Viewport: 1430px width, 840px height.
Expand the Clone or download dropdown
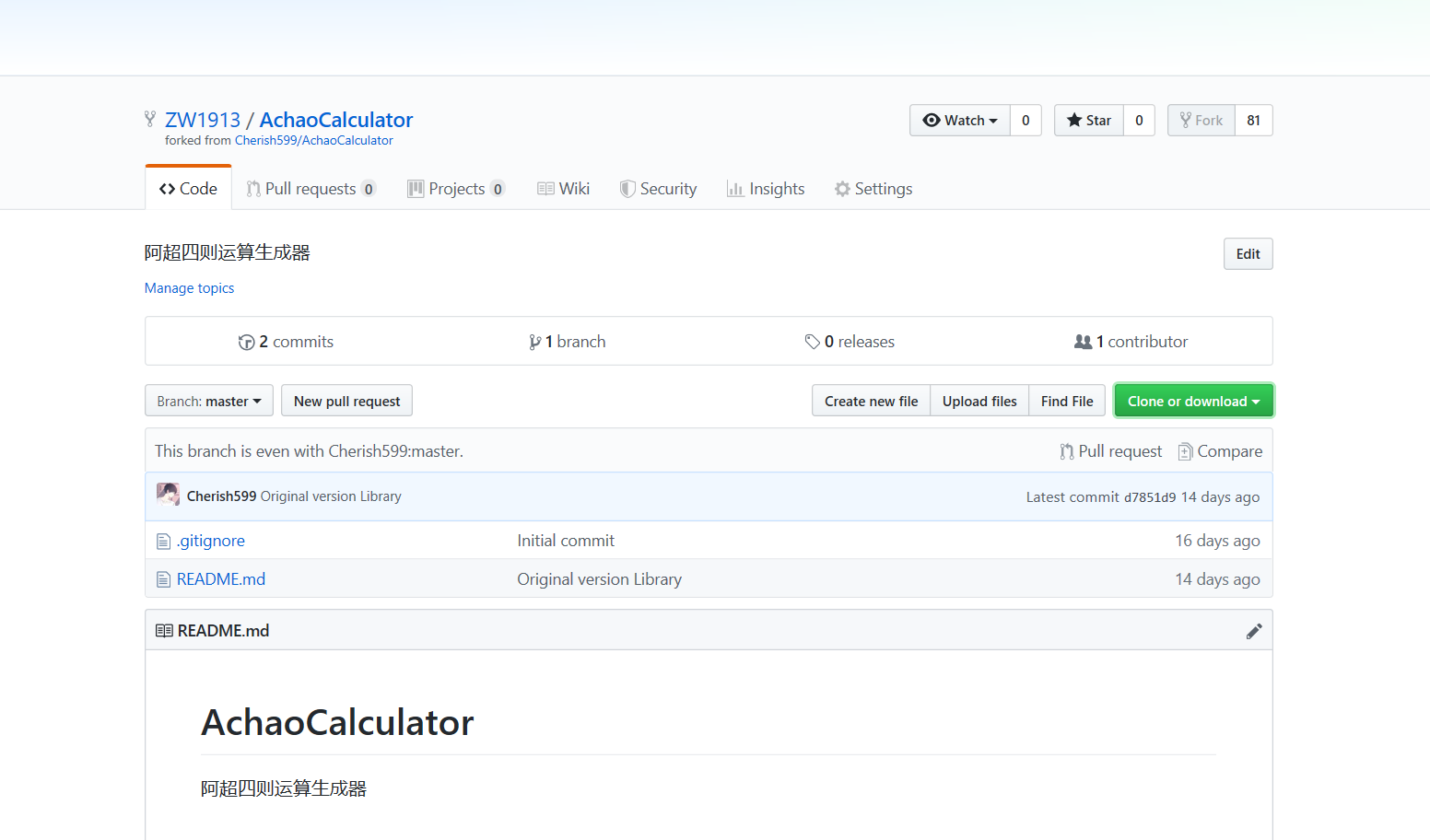point(1193,401)
